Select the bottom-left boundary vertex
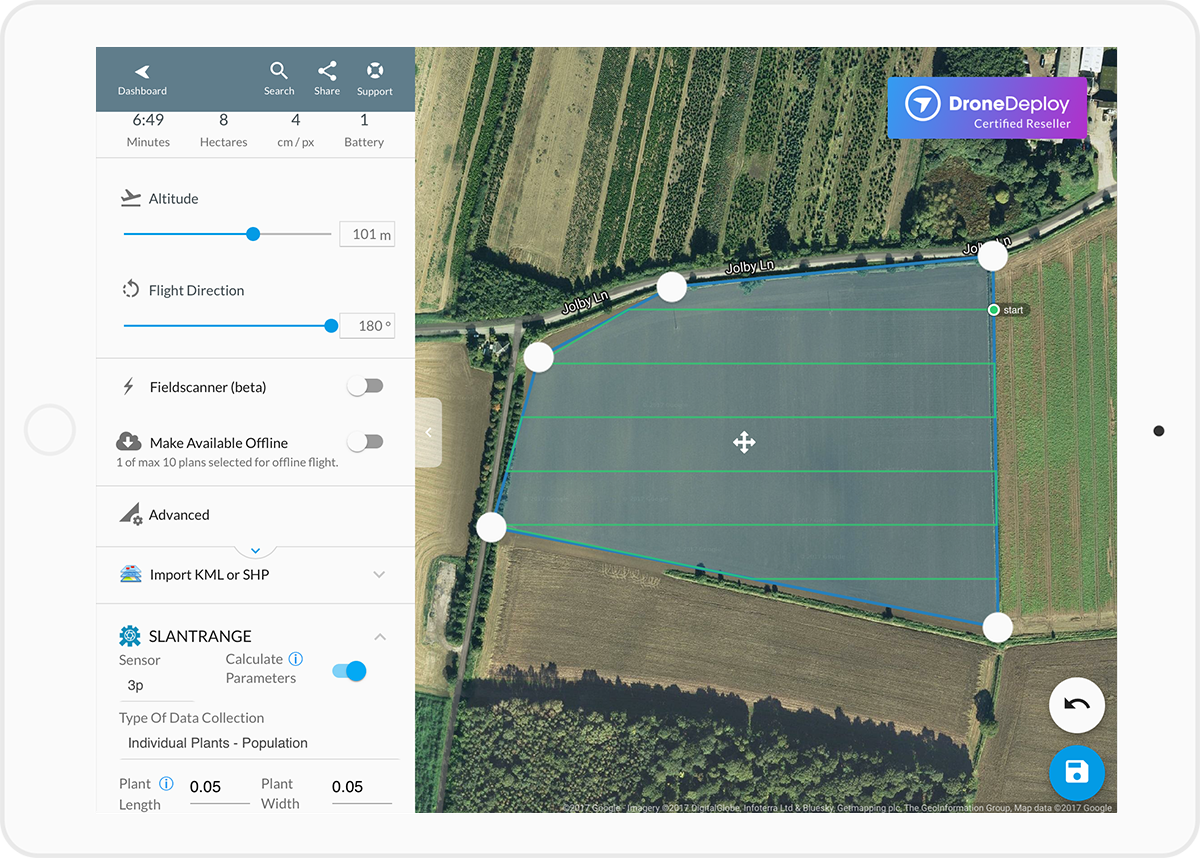The image size is (1200, 858). pos(491,527)
